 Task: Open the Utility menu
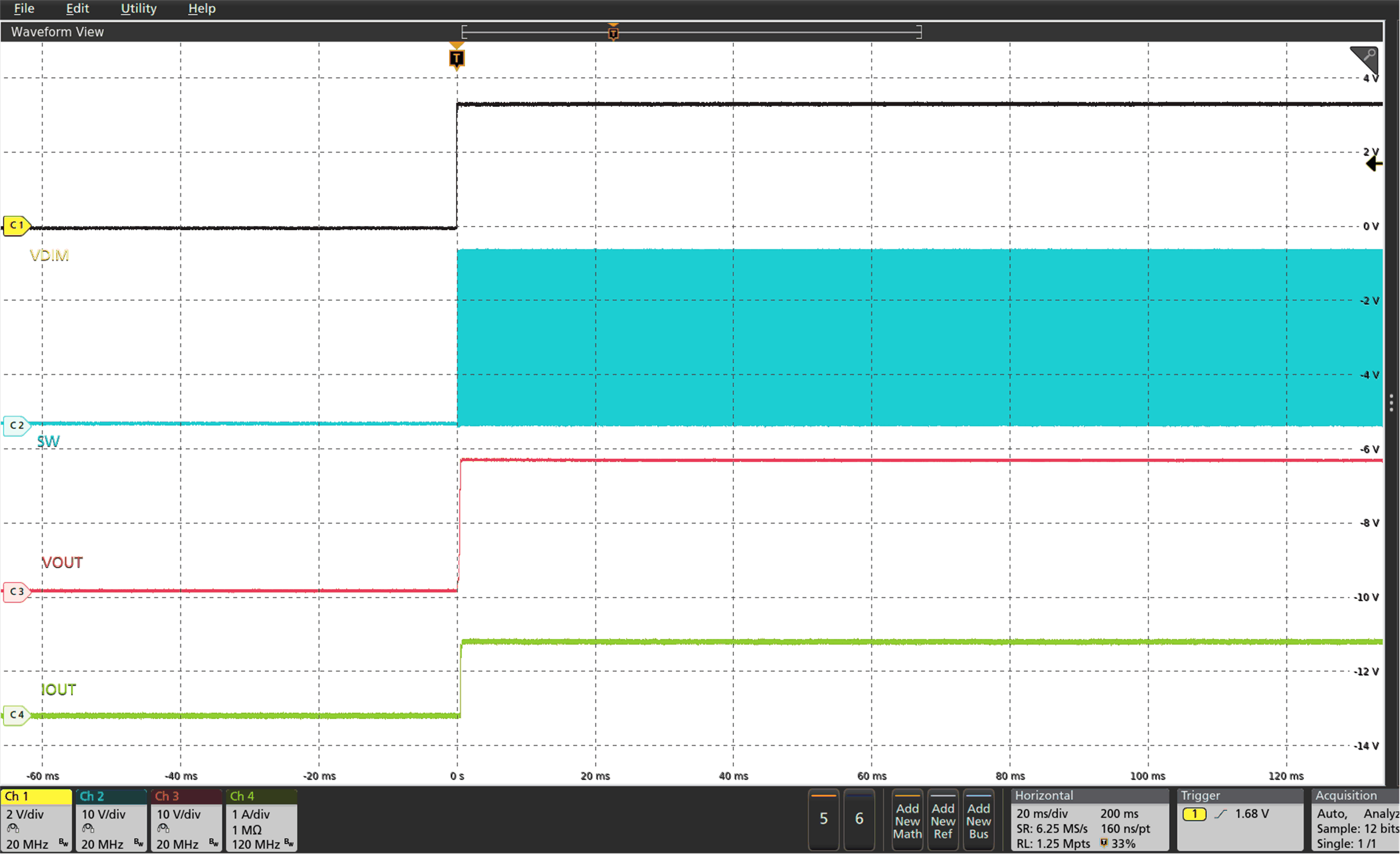coord(138,9)
